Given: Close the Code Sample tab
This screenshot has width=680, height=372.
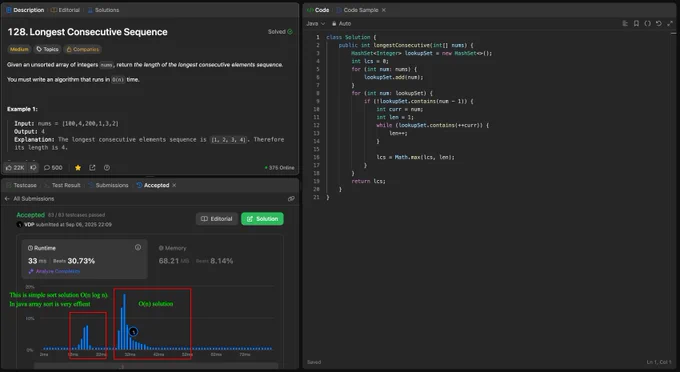Looking at the screenshot, I should 383,10.
